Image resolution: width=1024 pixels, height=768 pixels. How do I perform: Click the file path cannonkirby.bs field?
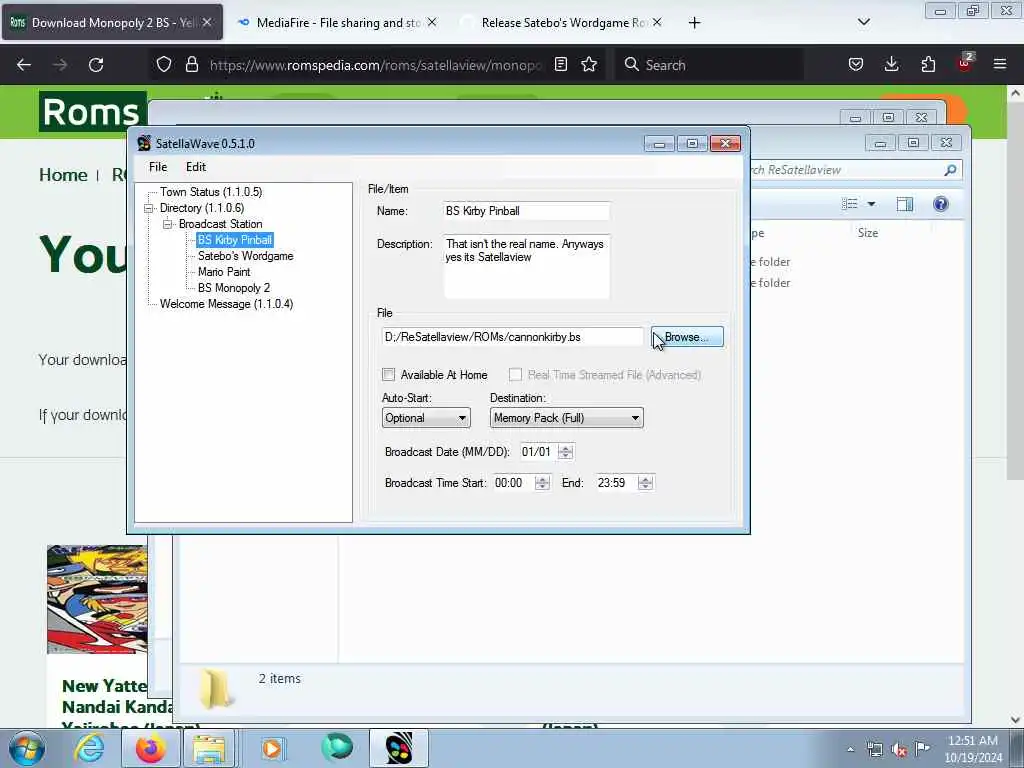pyautogui.click(x=512, y=337)
